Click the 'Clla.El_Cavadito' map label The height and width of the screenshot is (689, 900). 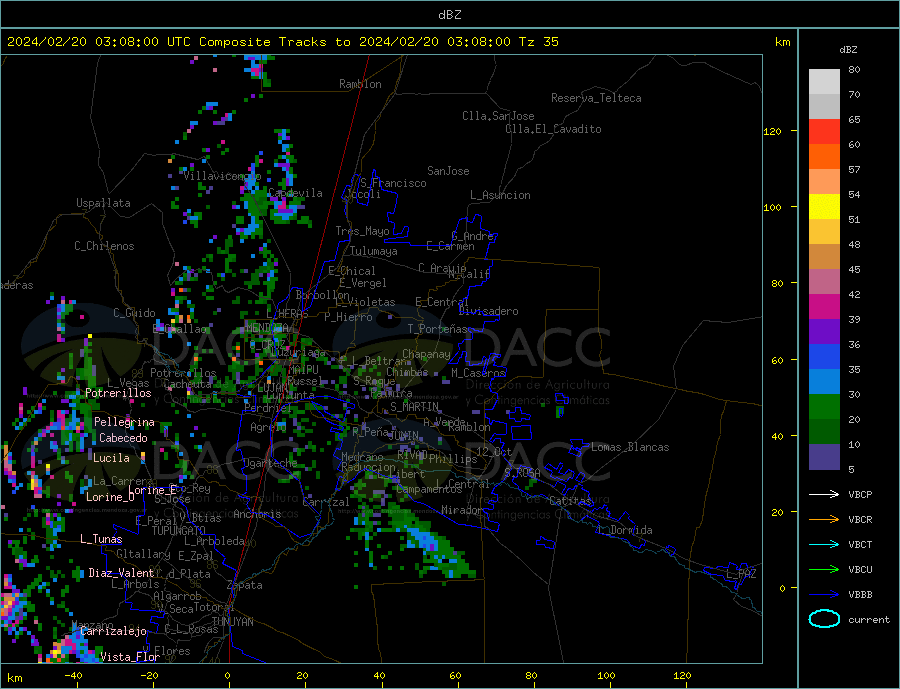coord(553,129)
